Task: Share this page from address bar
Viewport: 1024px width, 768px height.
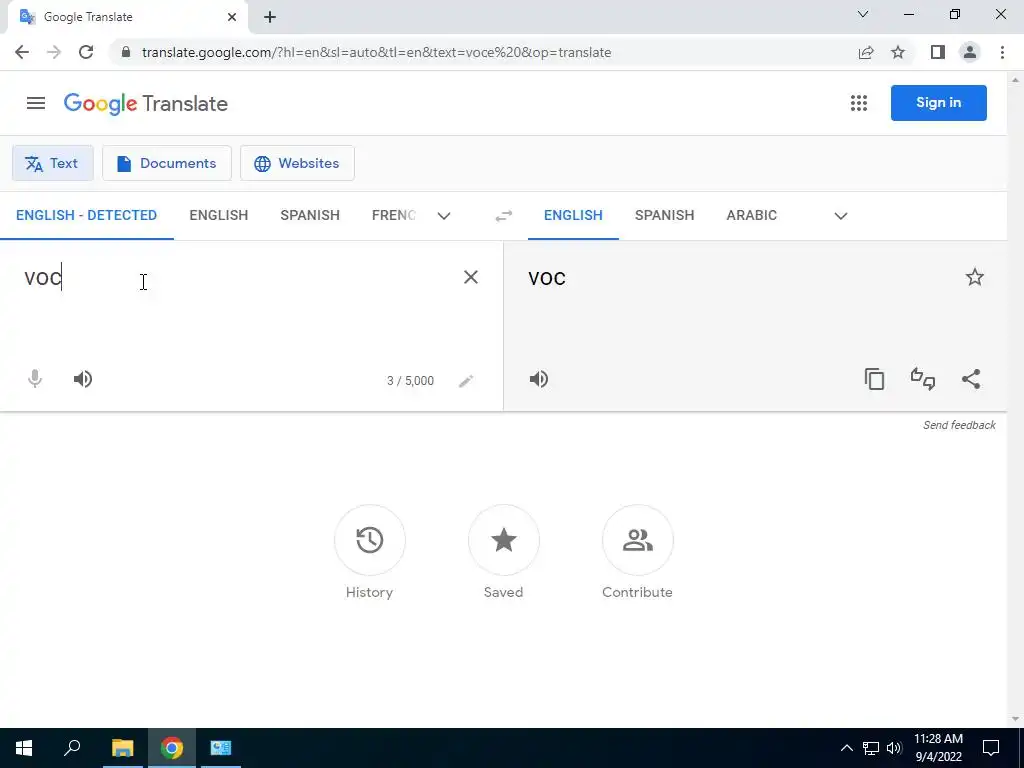Action: [866, 52]
